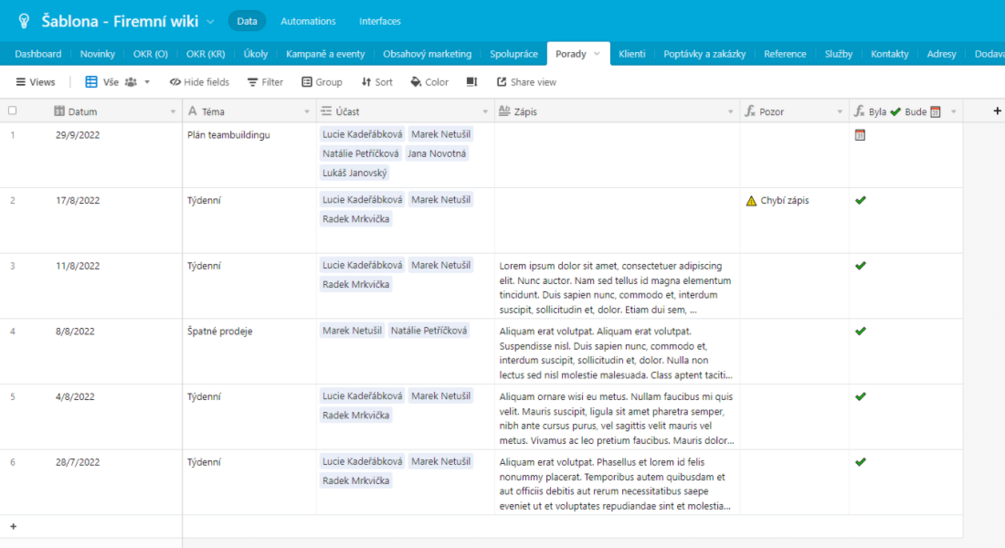The image size is (1005, 548).
Task: Open the Color paint bucket tool
Action: (x=429, y=82)
